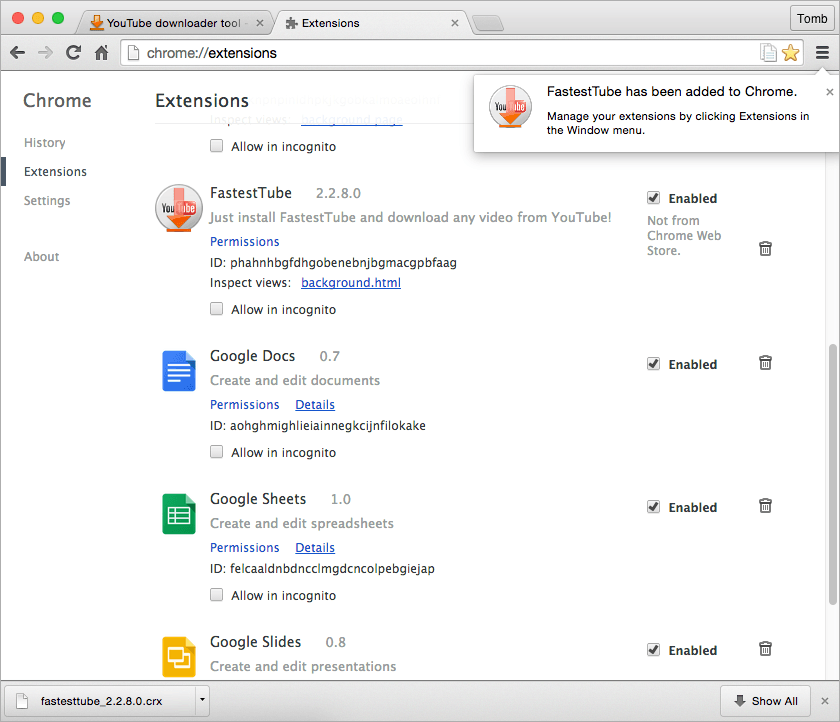Remove Google Slides with trash icon
The height and width of the screenshot is (722, 840).
(765, 649)
